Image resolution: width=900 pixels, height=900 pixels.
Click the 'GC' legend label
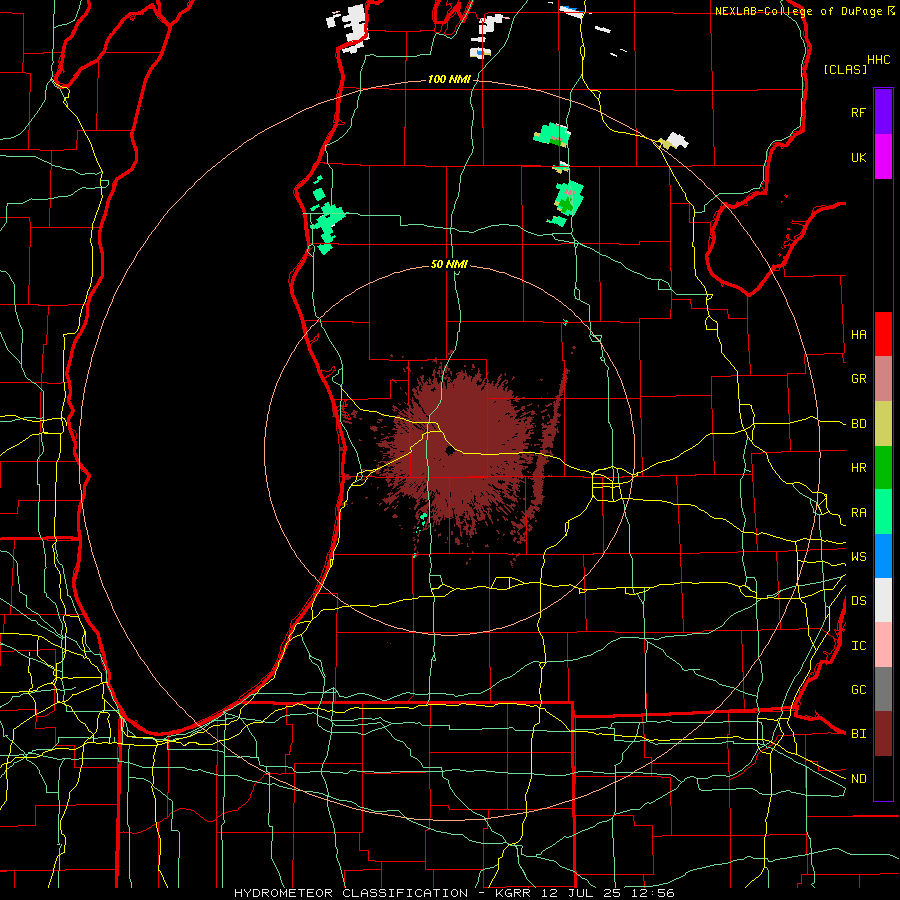pyautogui.click(x=858, y=689)
